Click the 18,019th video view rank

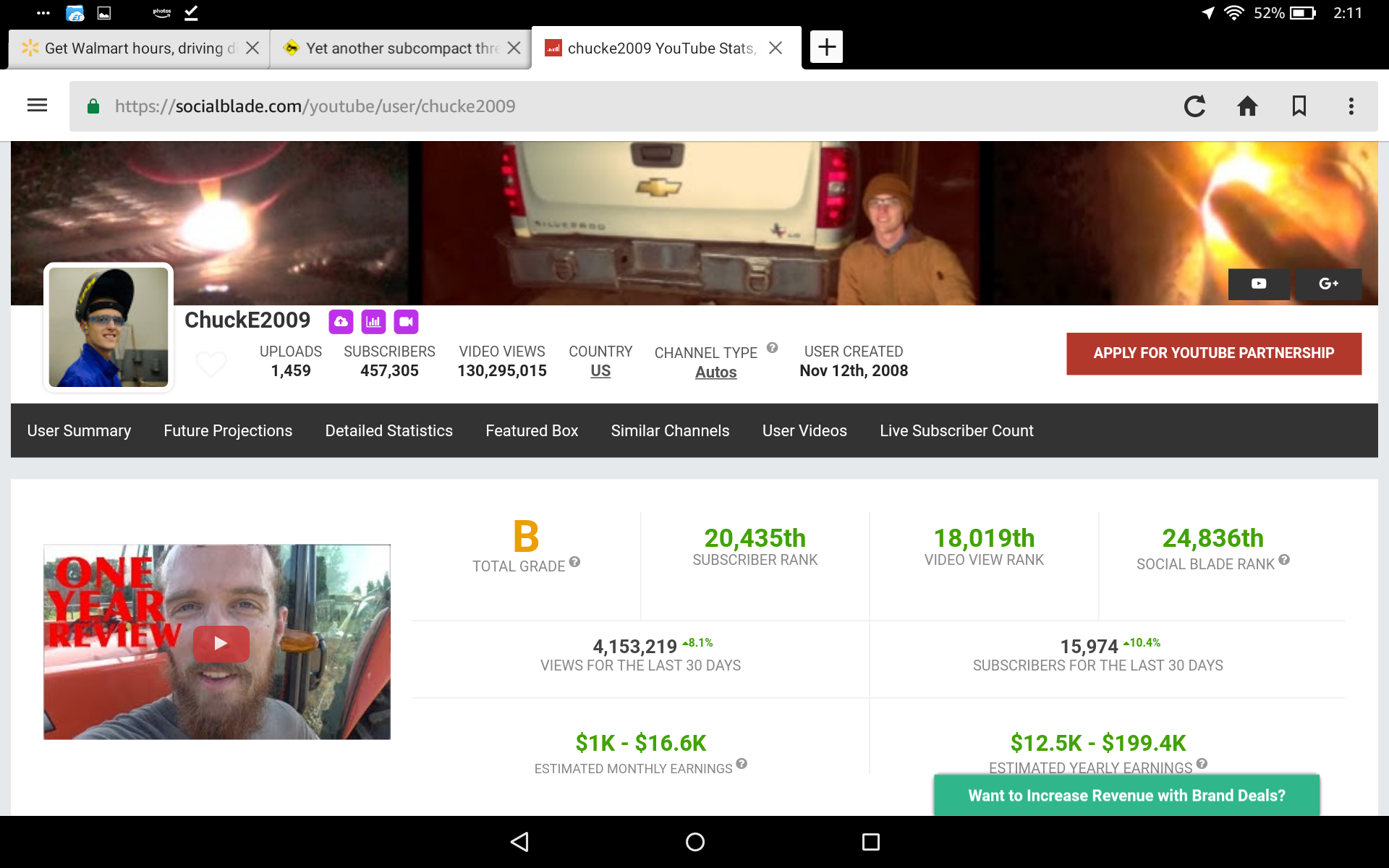(984, 538)
